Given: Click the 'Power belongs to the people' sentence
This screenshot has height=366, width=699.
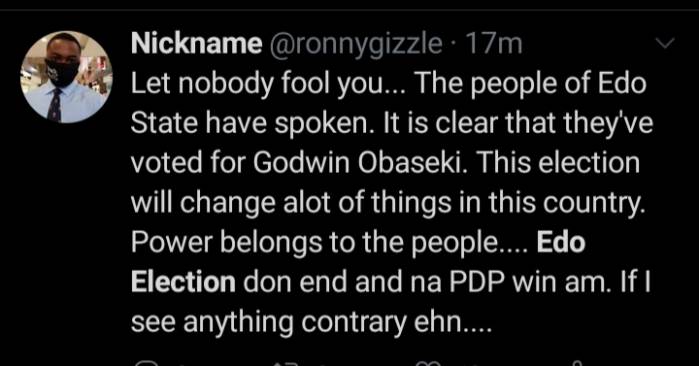Looking at the screenshot, I should tap(329, 243).
